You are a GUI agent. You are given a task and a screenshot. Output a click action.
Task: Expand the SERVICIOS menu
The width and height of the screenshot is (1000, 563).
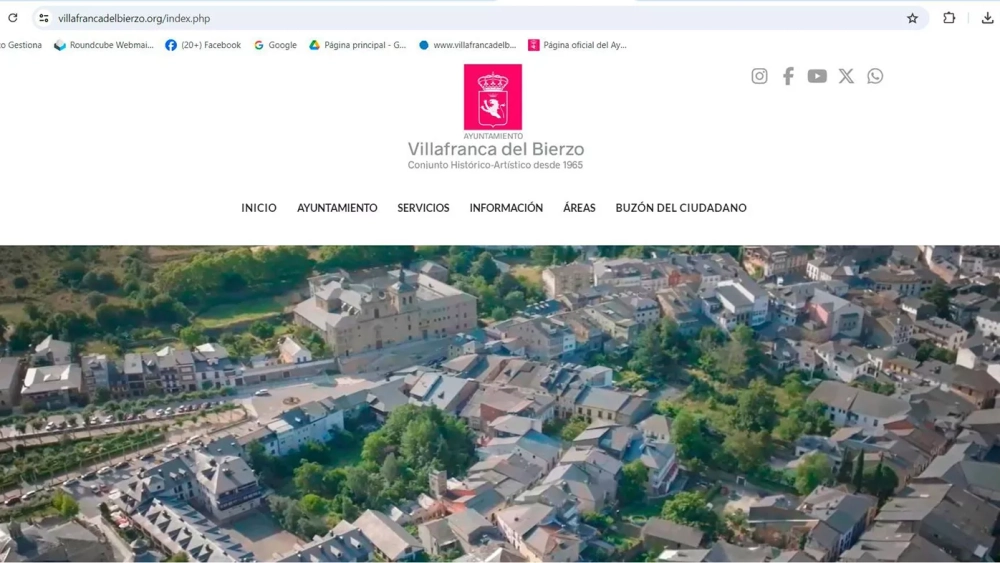click(x=423, y=208)
